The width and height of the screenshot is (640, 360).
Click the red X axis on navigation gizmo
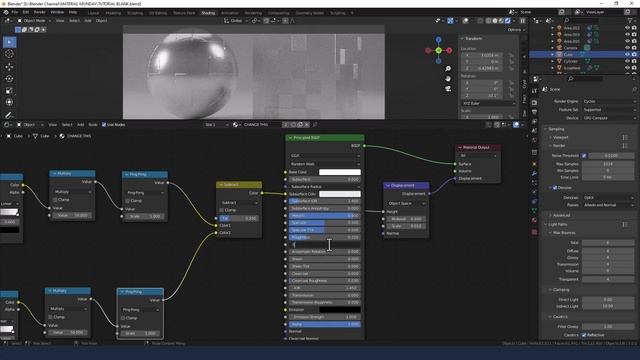[x=449, y=51]
